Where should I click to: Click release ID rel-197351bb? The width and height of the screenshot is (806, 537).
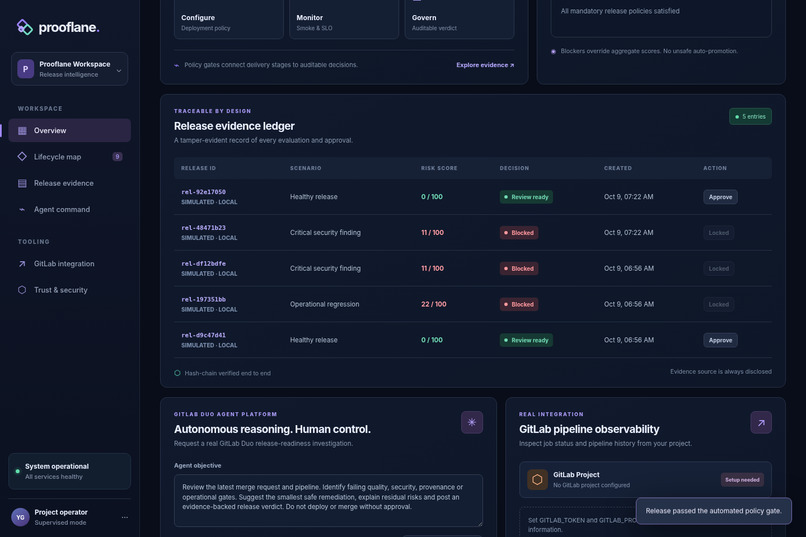click(x=204, y=299)
